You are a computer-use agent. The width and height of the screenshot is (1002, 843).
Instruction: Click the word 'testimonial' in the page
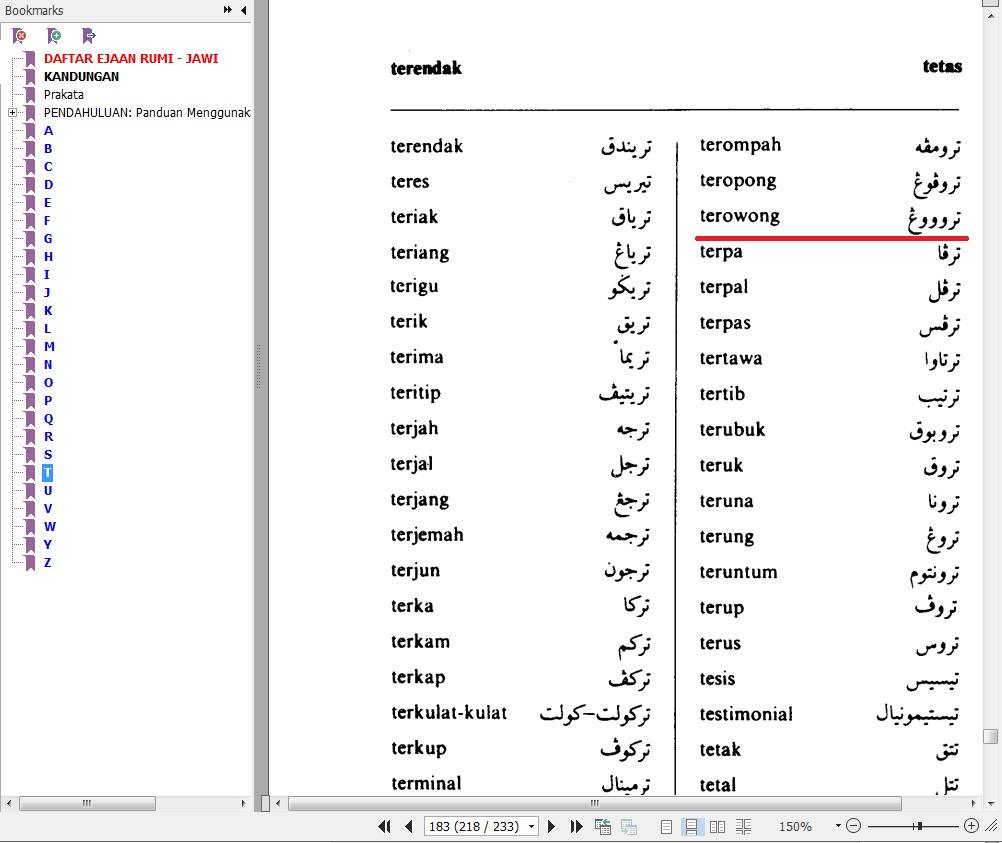coord(746,714)
